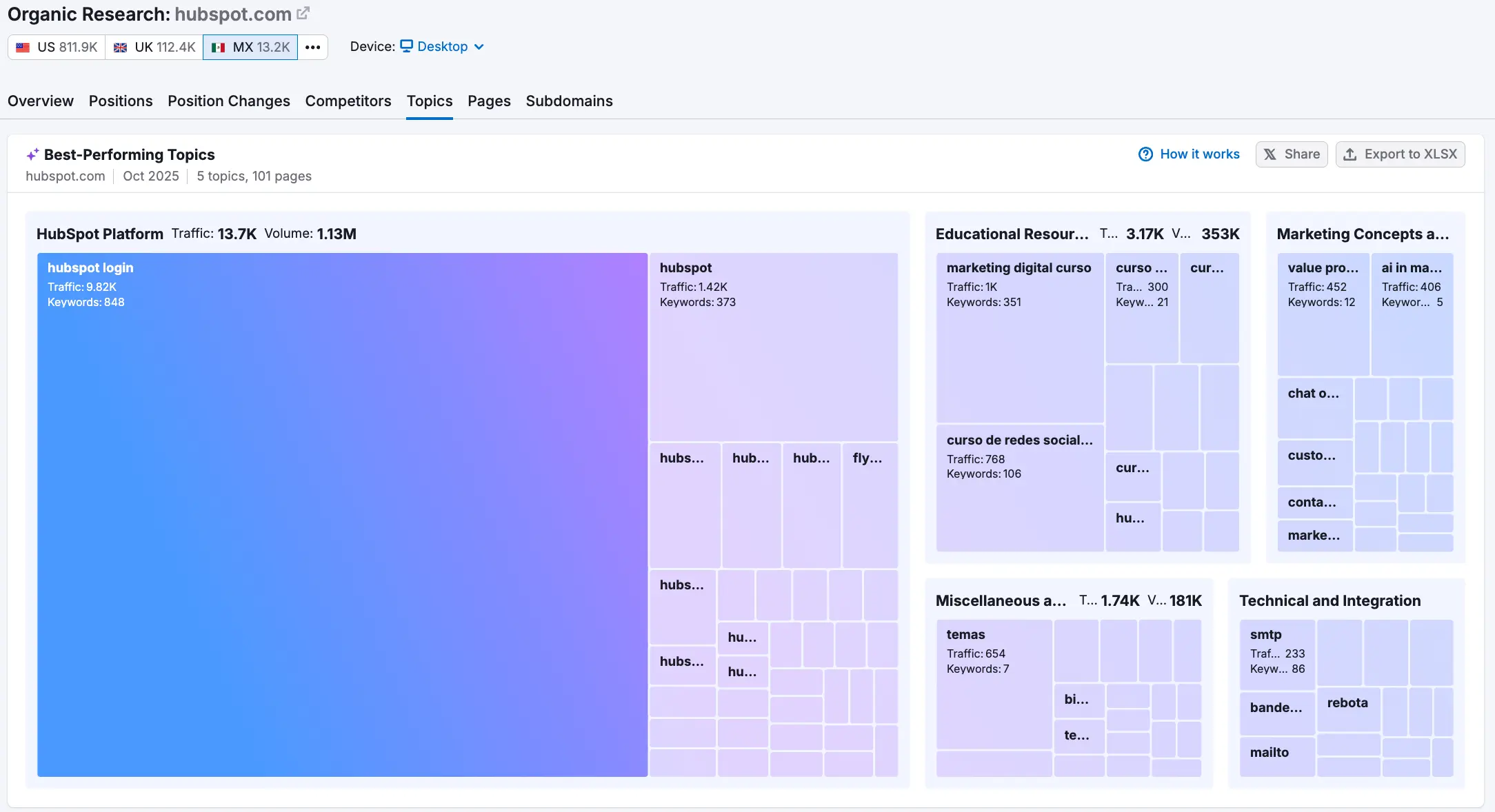Click the Mexico flag icon

pyautogui.click(x=219, y=48)
